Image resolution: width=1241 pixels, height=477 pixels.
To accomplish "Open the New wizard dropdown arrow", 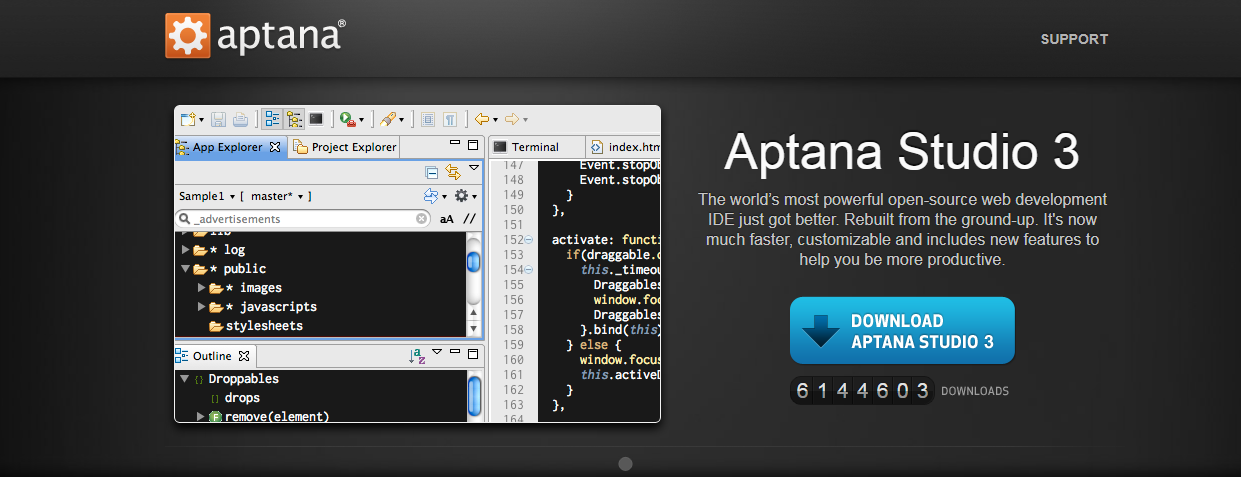I will tap(201, 120).
